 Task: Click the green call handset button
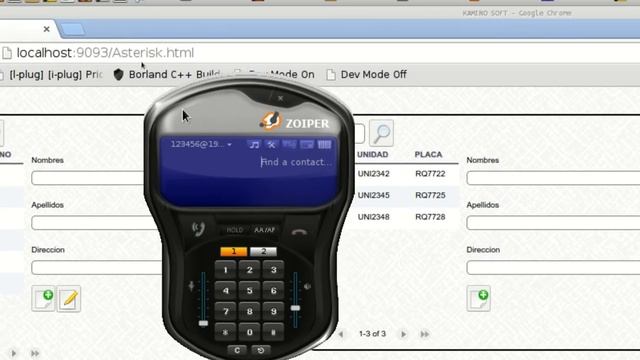point(199,229)
